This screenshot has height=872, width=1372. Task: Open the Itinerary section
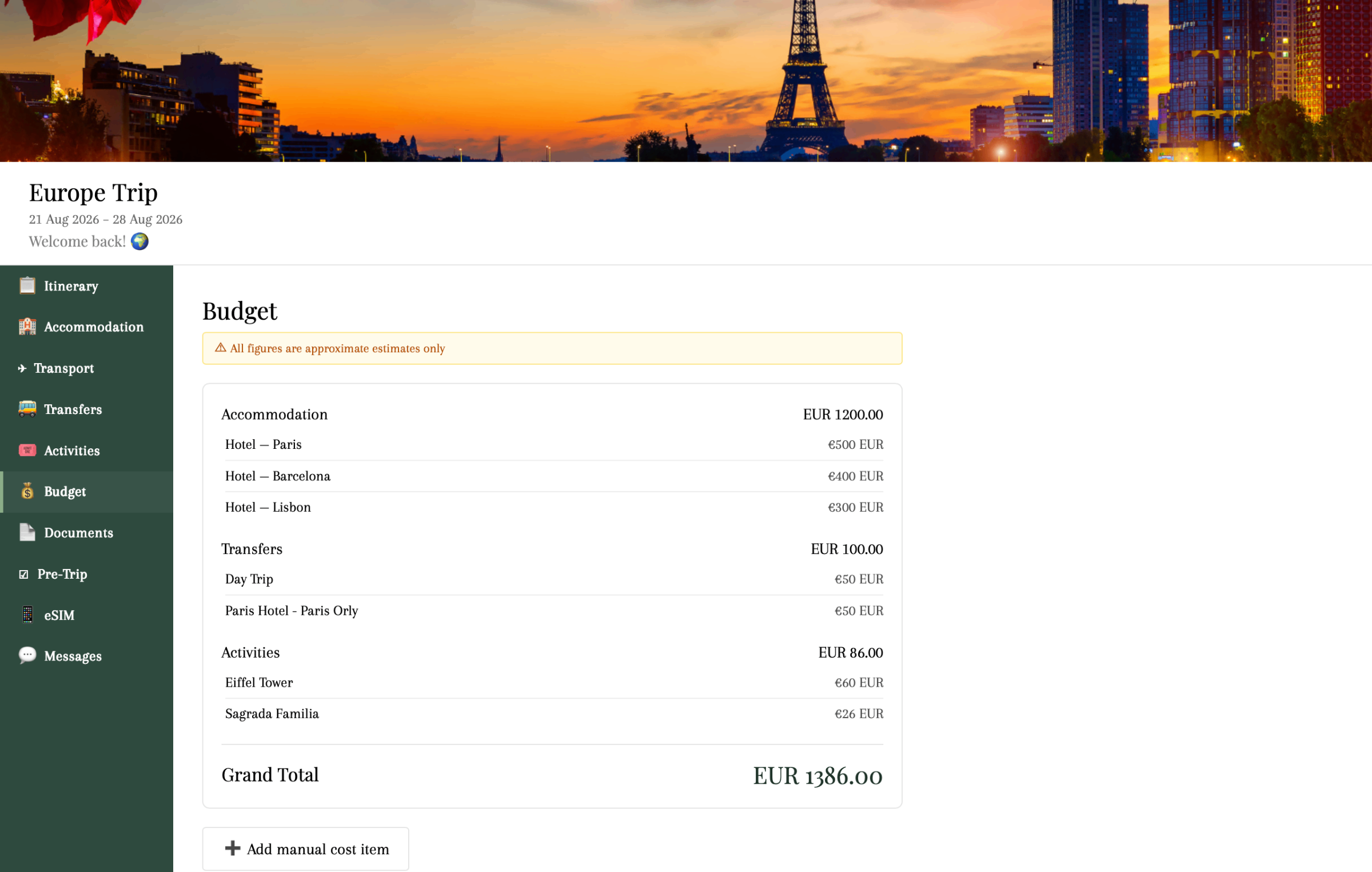pos(87,286)
